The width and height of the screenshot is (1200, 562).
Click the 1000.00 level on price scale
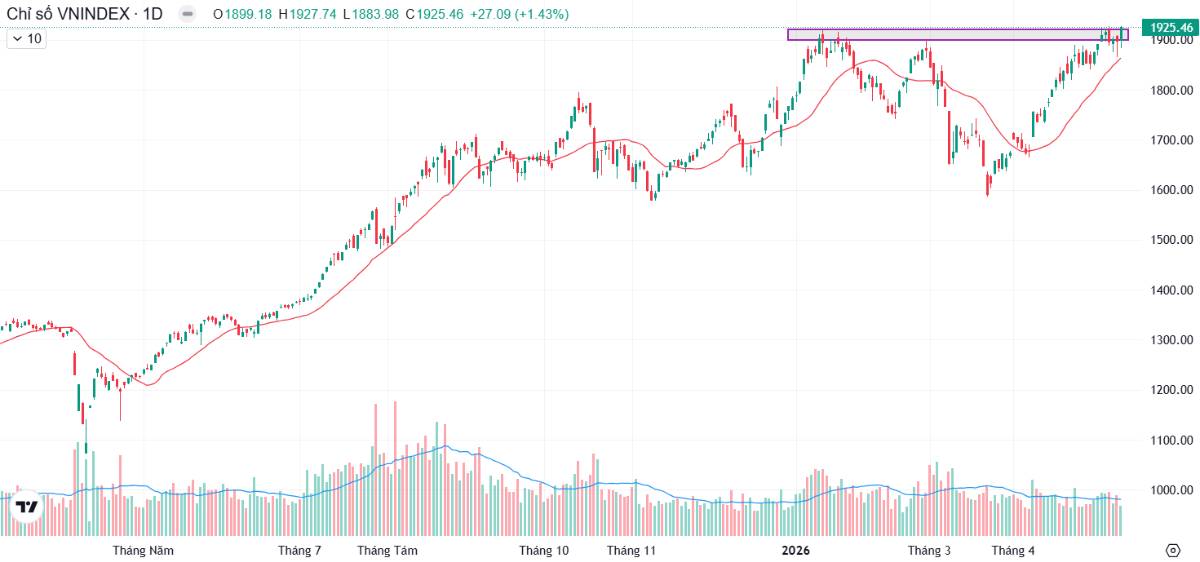1172,490
